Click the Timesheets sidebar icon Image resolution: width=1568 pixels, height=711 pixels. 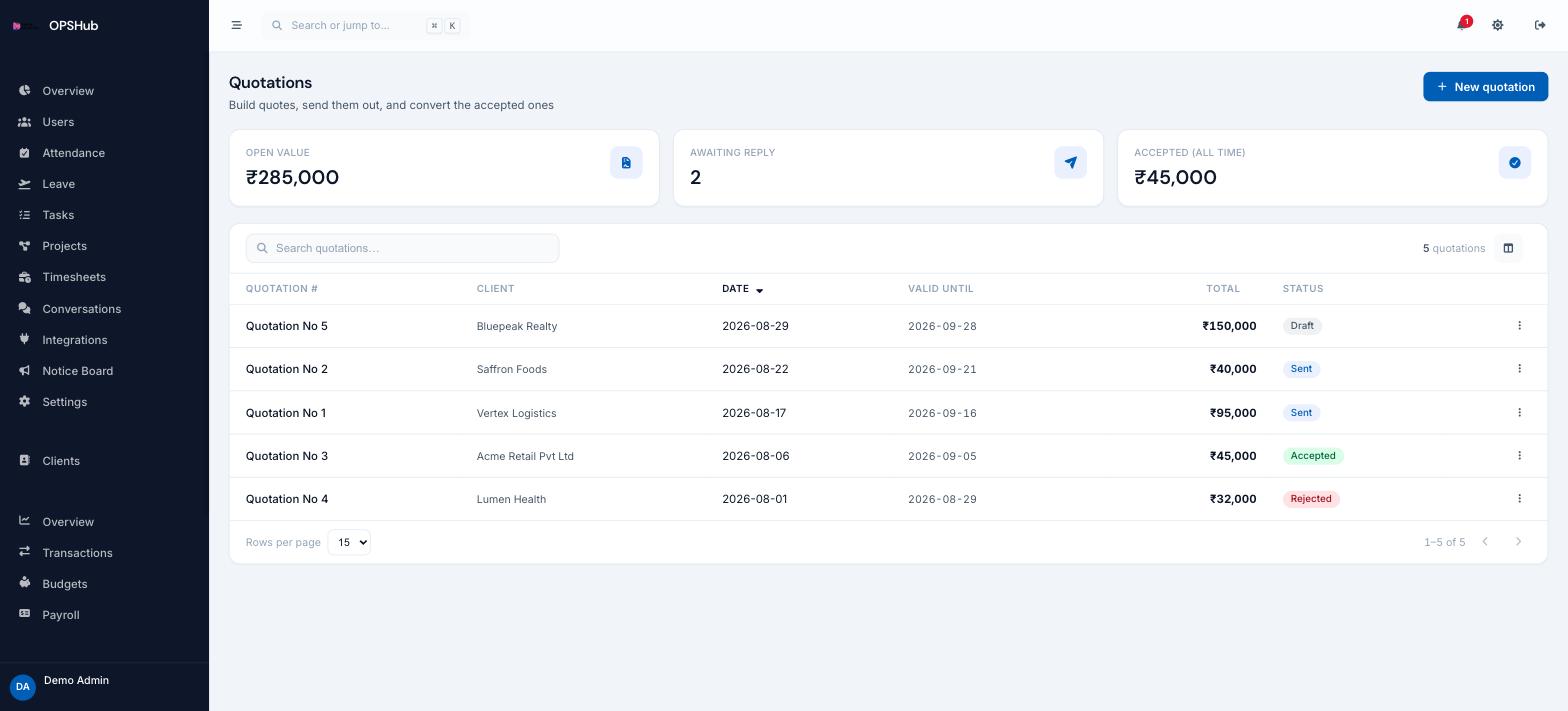tap(24, 276)
